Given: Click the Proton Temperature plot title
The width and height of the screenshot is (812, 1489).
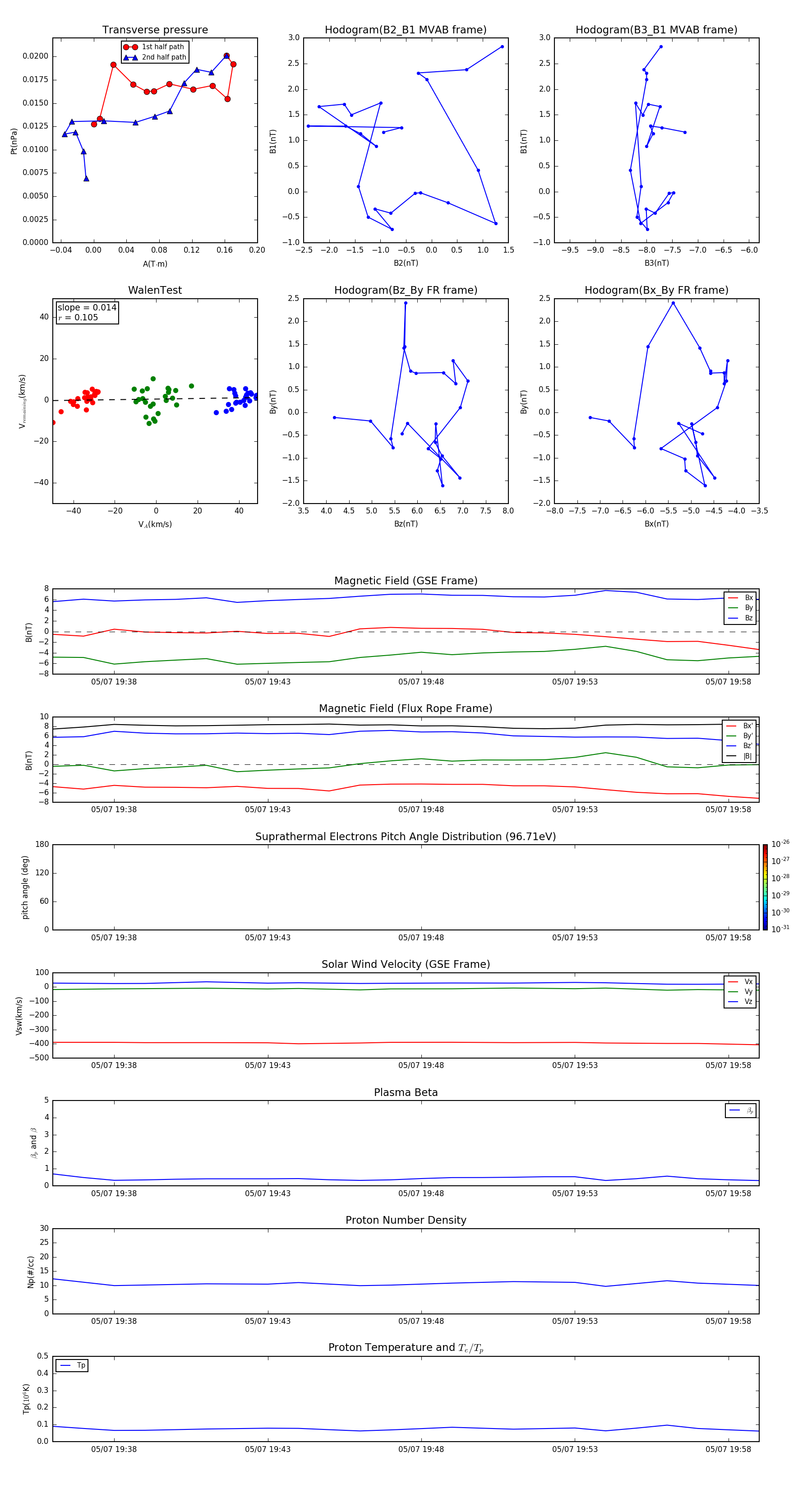Looking at the screenshot, I should click(406, 1348).
